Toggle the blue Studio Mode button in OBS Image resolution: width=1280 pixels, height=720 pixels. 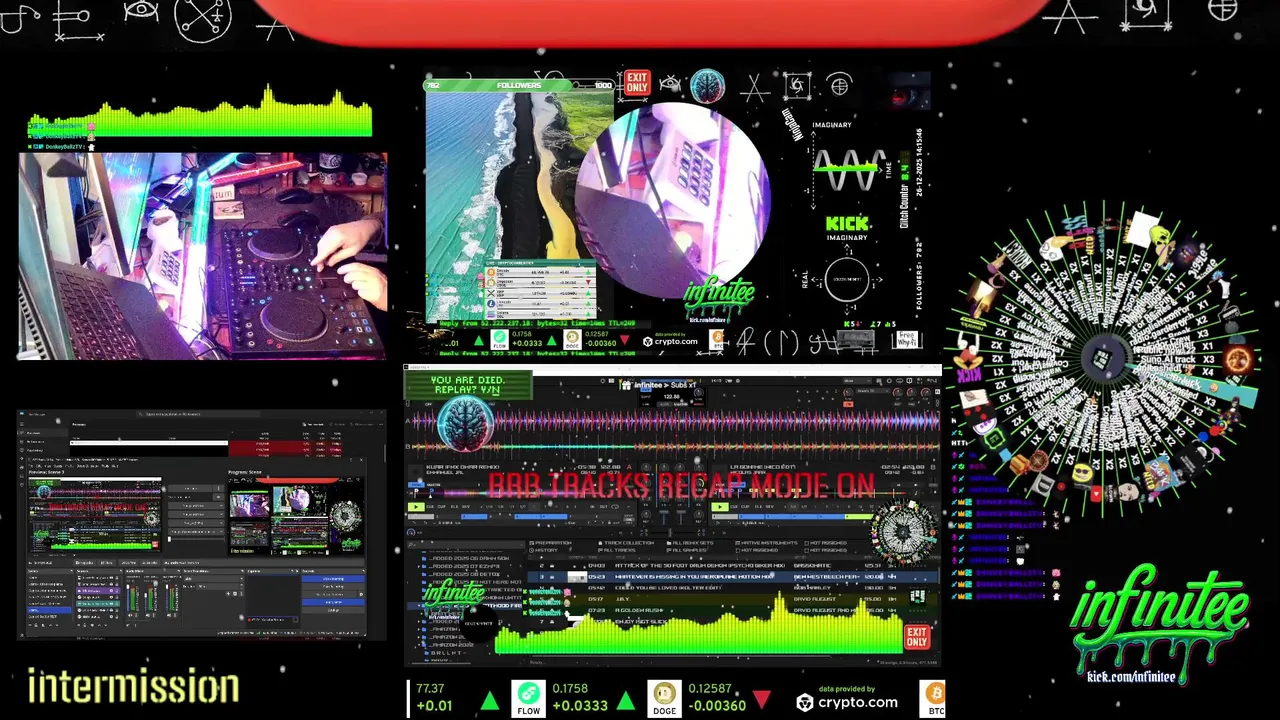pos(333,602)
